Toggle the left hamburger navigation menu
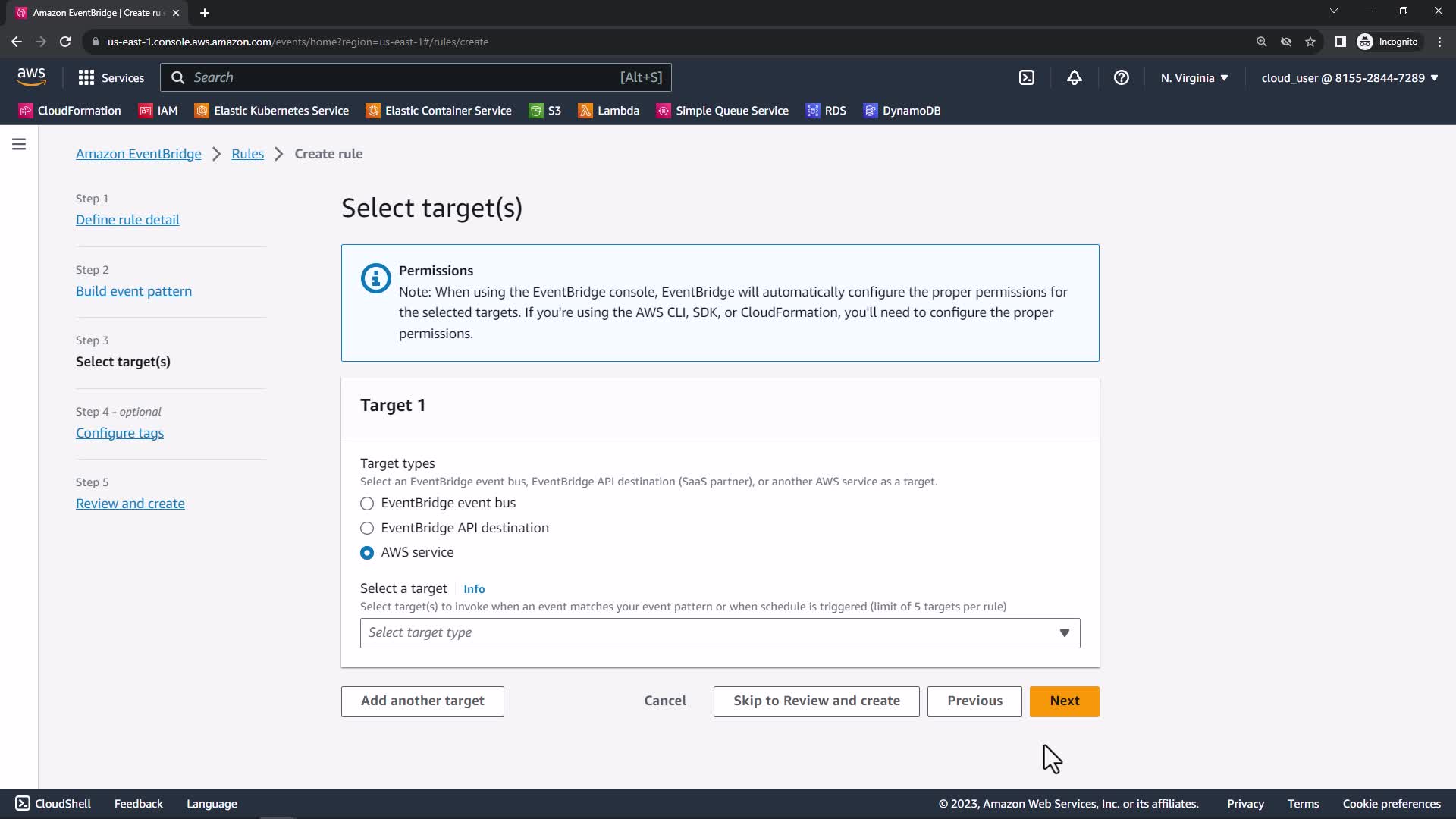This screenshot has height=819, width=1456. tap(19, 144)
